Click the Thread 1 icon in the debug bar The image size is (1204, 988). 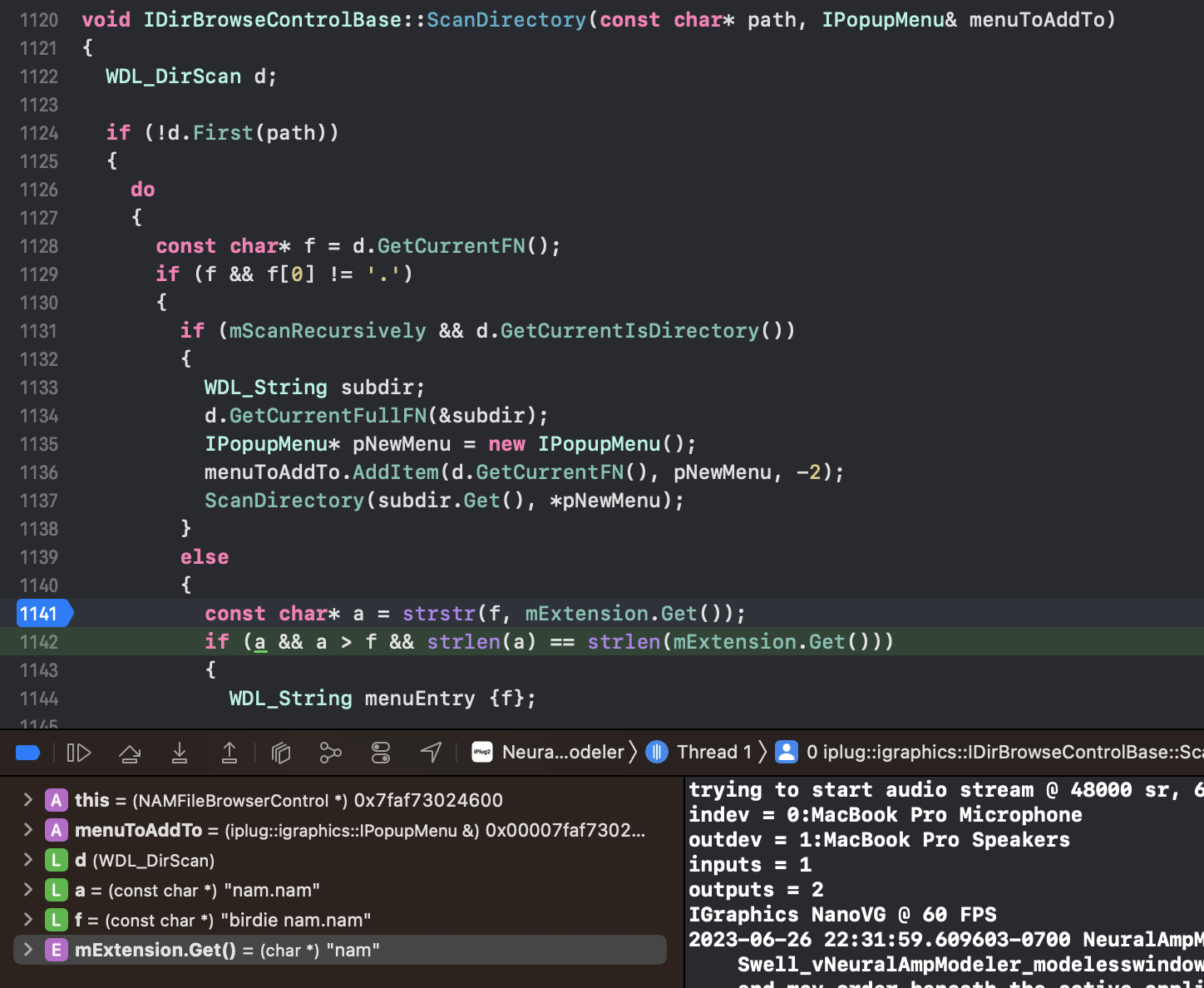656,752
